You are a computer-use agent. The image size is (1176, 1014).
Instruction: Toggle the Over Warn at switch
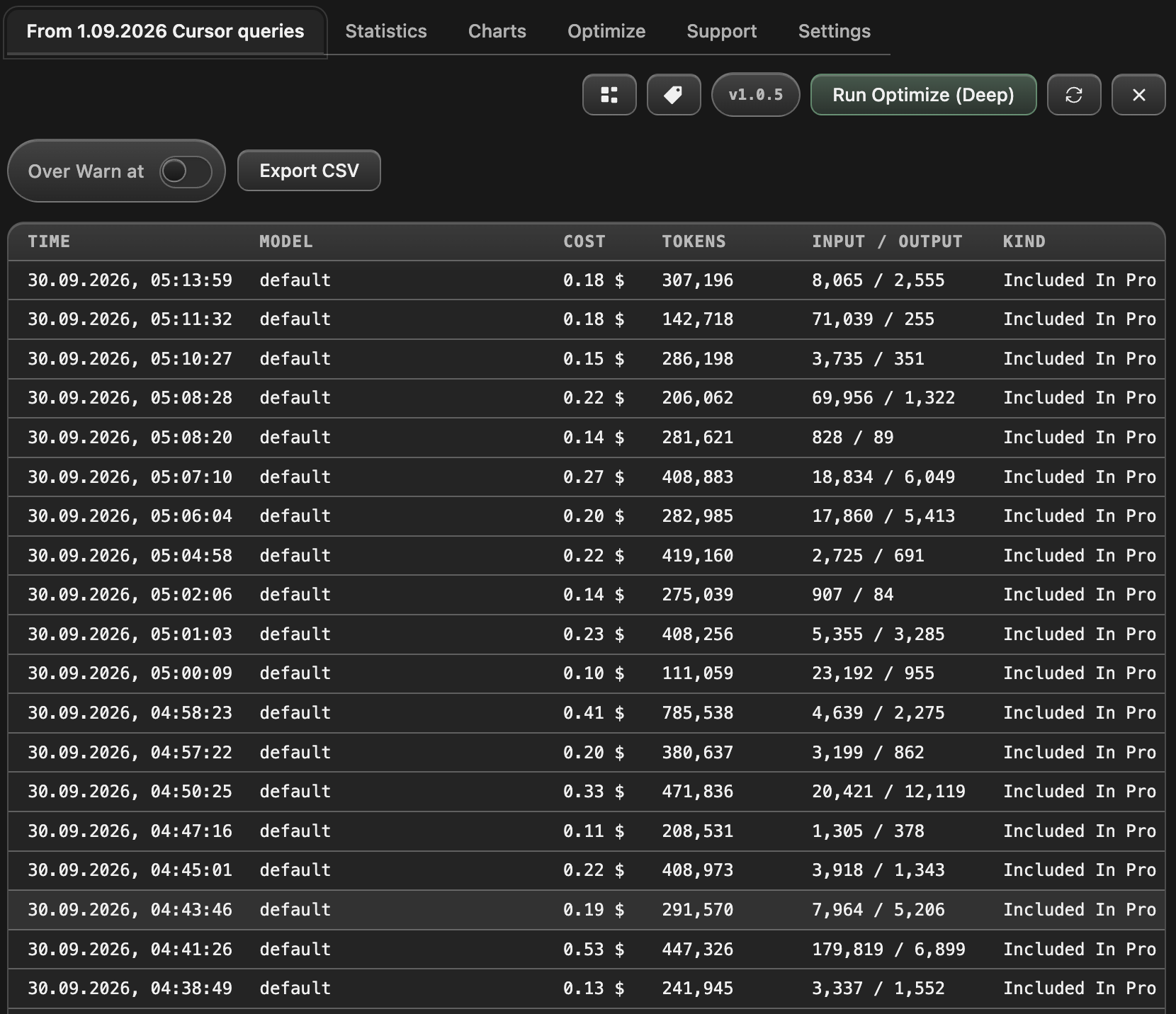(186, 171)
